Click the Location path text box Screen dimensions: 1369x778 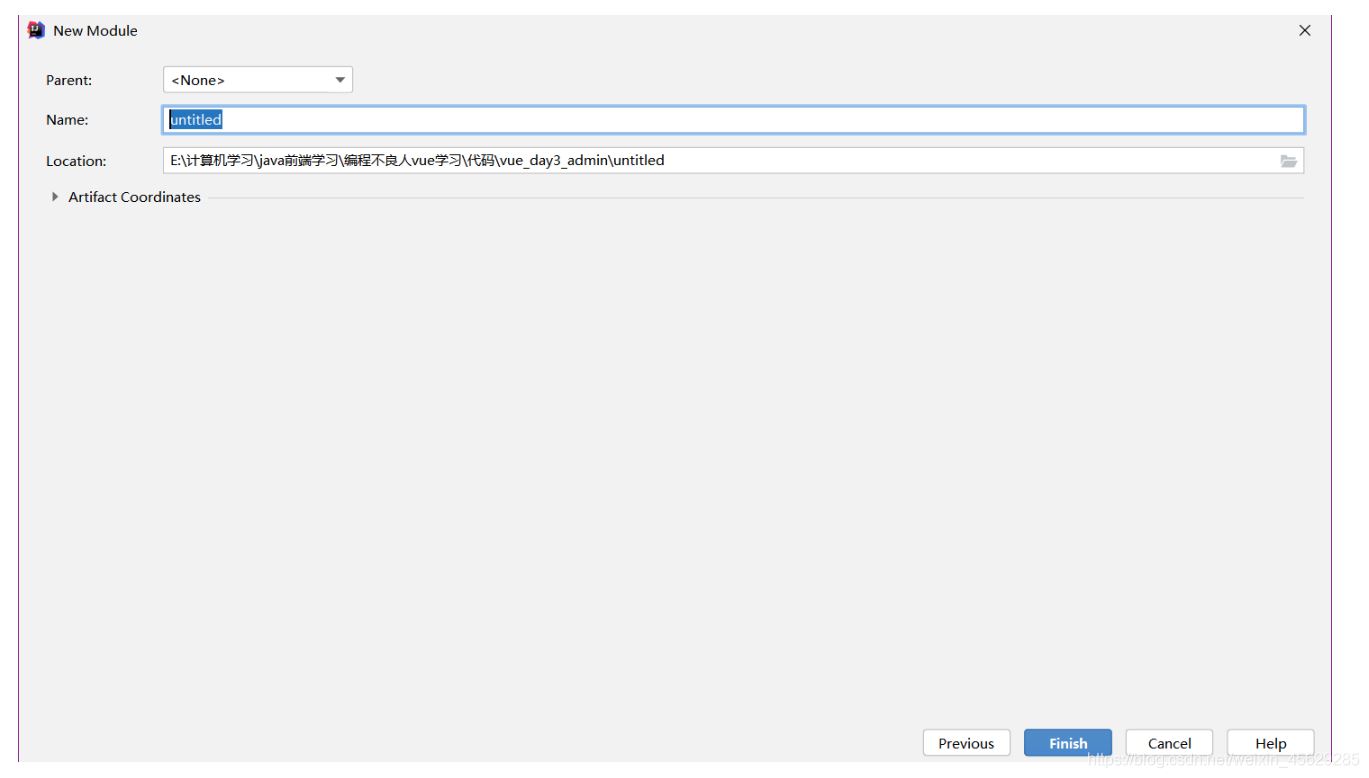coord(600,160)
